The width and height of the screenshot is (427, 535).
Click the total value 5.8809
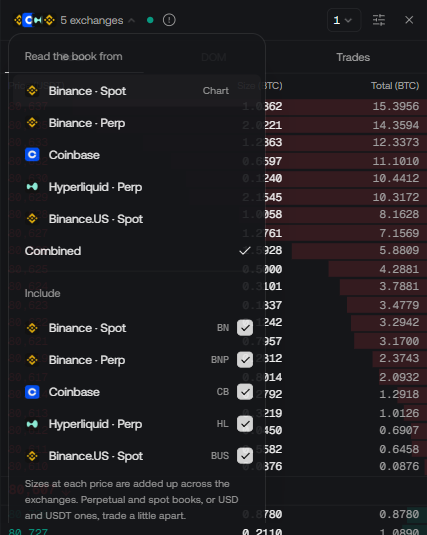pos(399,250)
